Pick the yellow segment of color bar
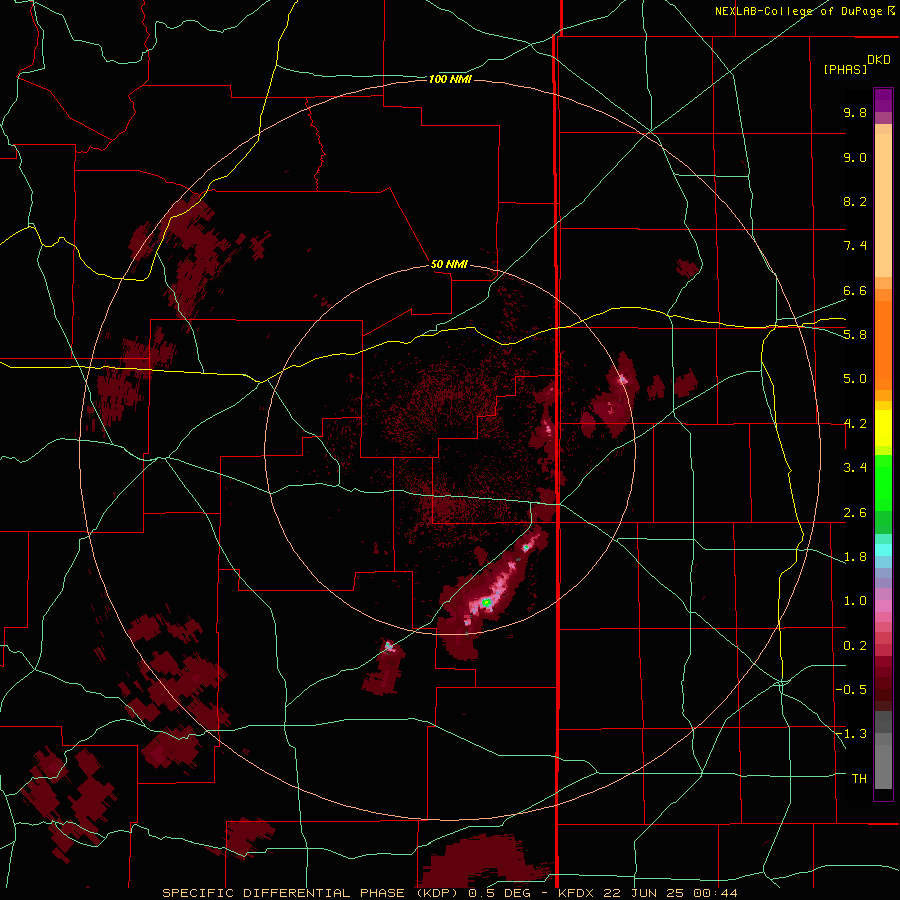900x900 pixels. pyautogui.click(x=883, y=428)
